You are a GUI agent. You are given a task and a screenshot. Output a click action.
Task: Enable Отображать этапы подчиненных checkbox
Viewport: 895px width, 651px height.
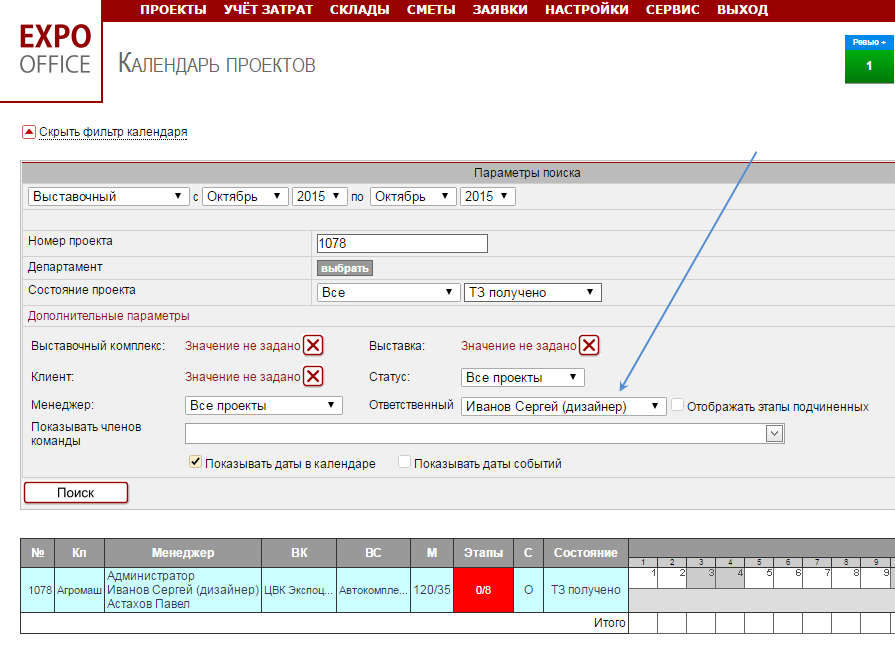pyautogui.click(x=678, y=406)
